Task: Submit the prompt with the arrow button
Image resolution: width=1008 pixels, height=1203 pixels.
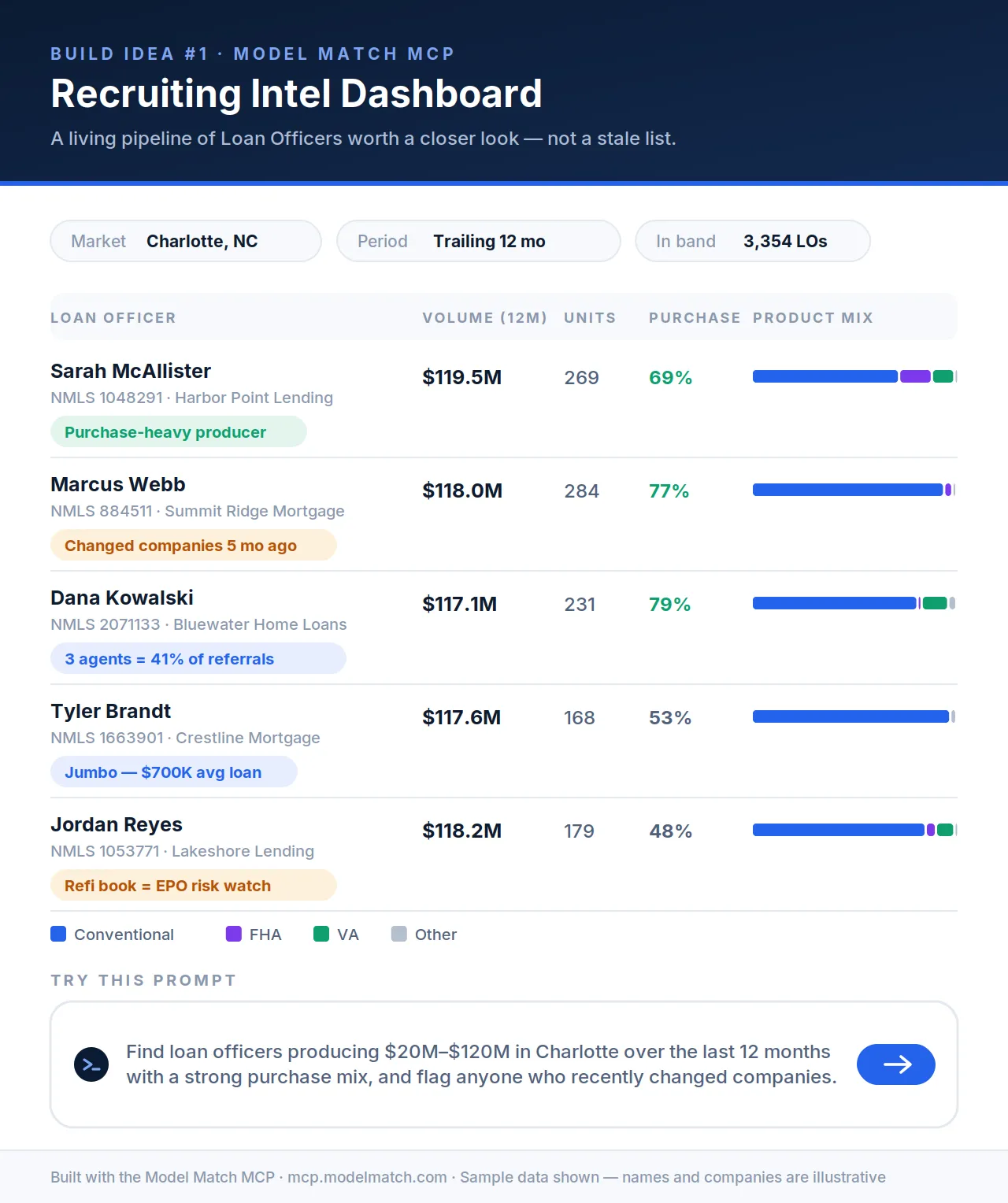Action: pos(896,1064)
